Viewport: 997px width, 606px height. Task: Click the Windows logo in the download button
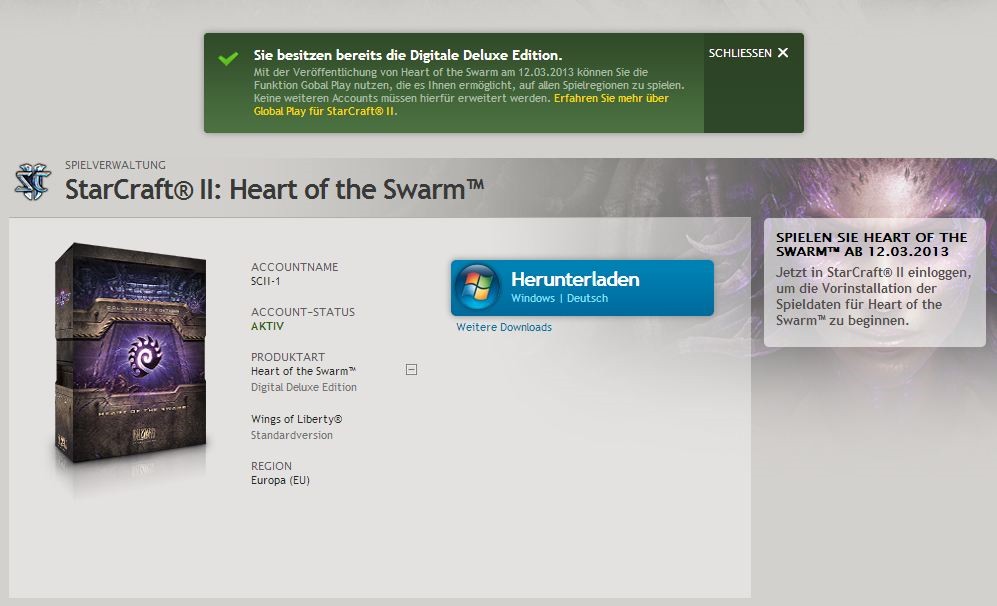[x=479, y=288]
